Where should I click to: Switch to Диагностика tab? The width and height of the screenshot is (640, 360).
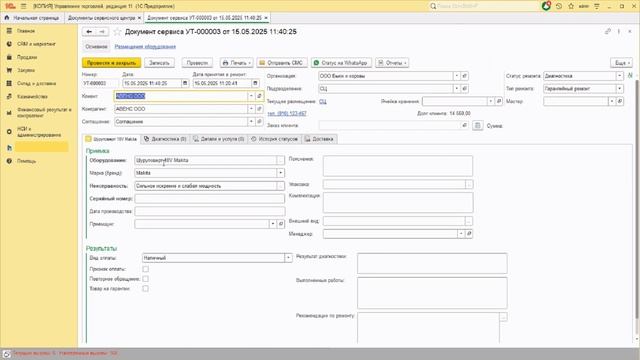click(x=165, y=139)
